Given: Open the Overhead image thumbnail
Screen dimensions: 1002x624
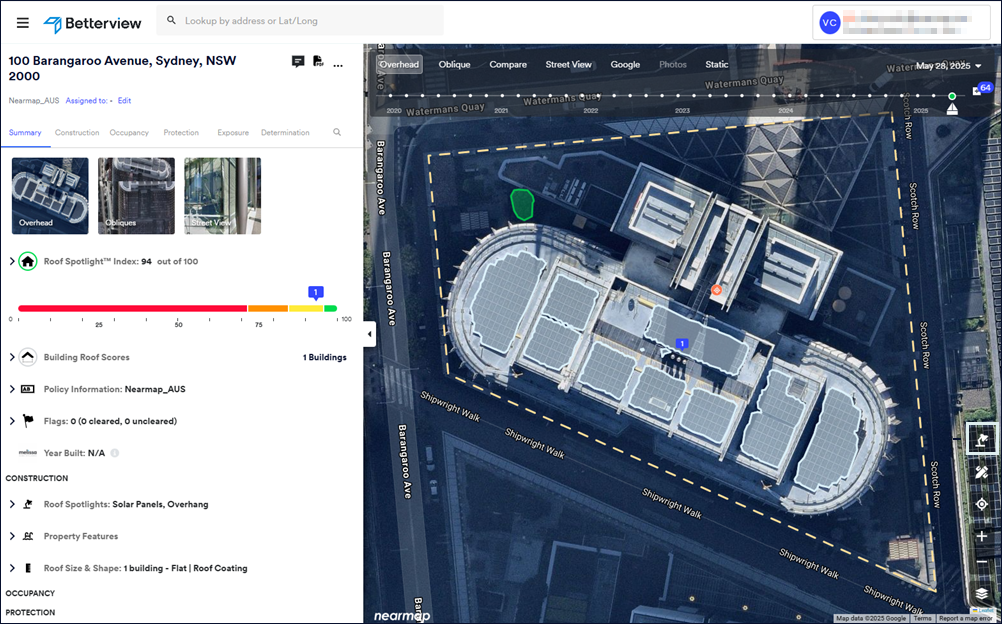Looking at the screenshot, I should pos(50,196).
